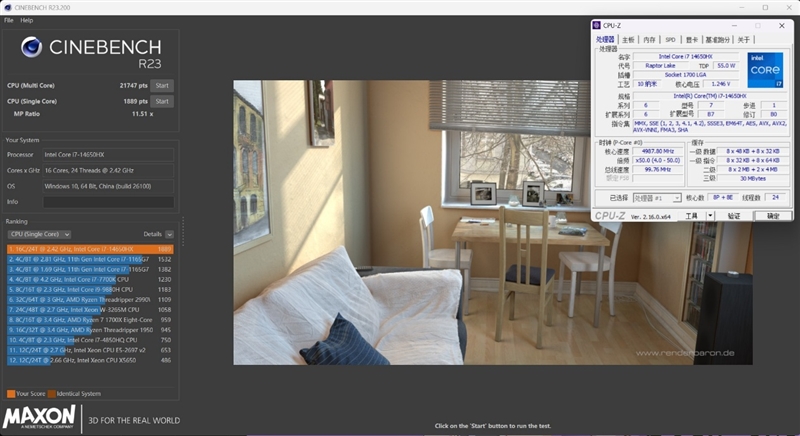The width and height of the screenshot is (800, 436).
Task: Select the Threadripper 1950 ranking row
Action: (x=90, y=330)
